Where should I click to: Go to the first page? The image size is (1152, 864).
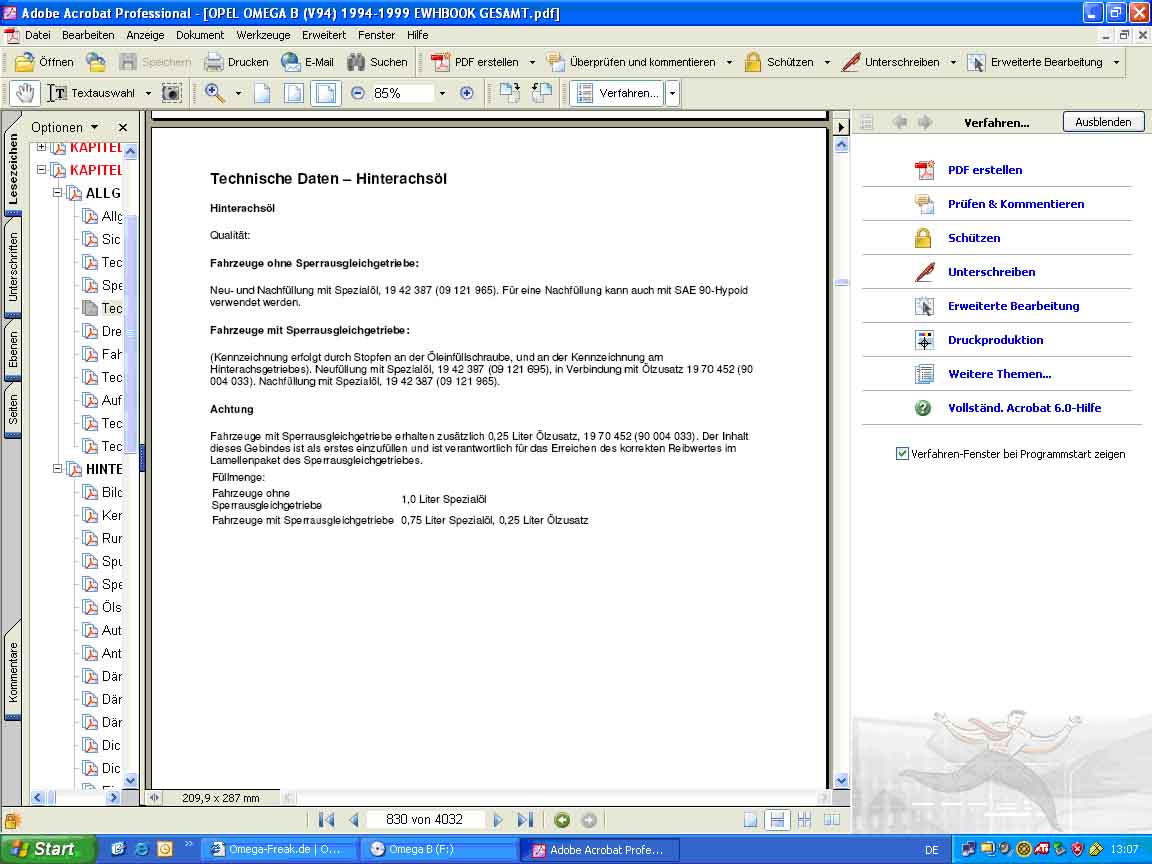326,820
